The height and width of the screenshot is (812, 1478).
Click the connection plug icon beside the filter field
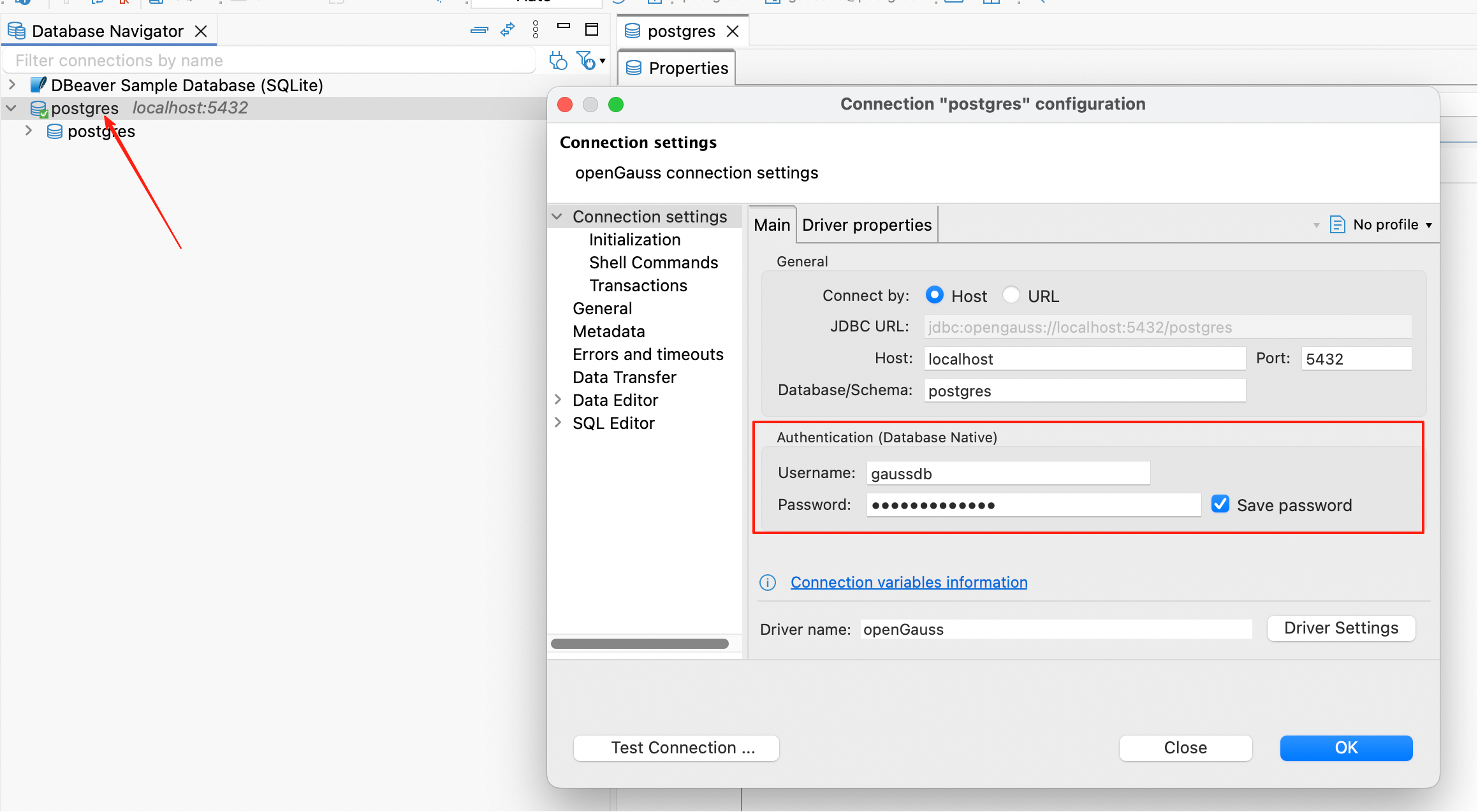pos(558,61)
